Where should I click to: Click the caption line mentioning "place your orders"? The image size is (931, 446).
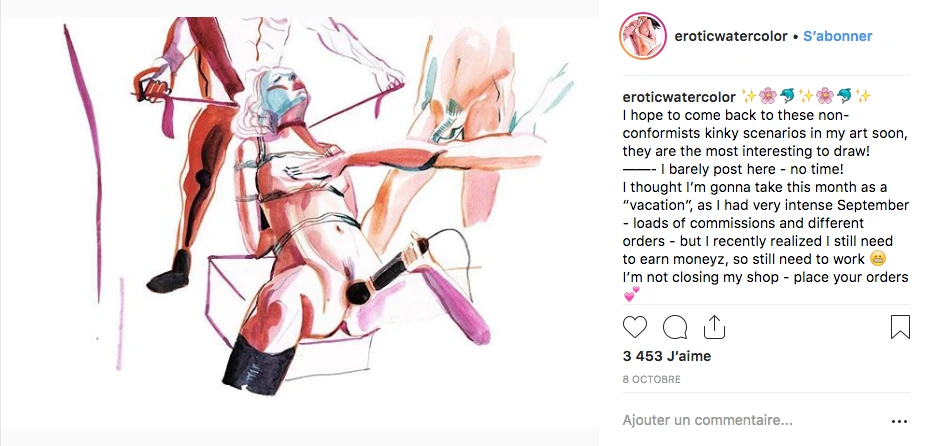coord(765,277)
